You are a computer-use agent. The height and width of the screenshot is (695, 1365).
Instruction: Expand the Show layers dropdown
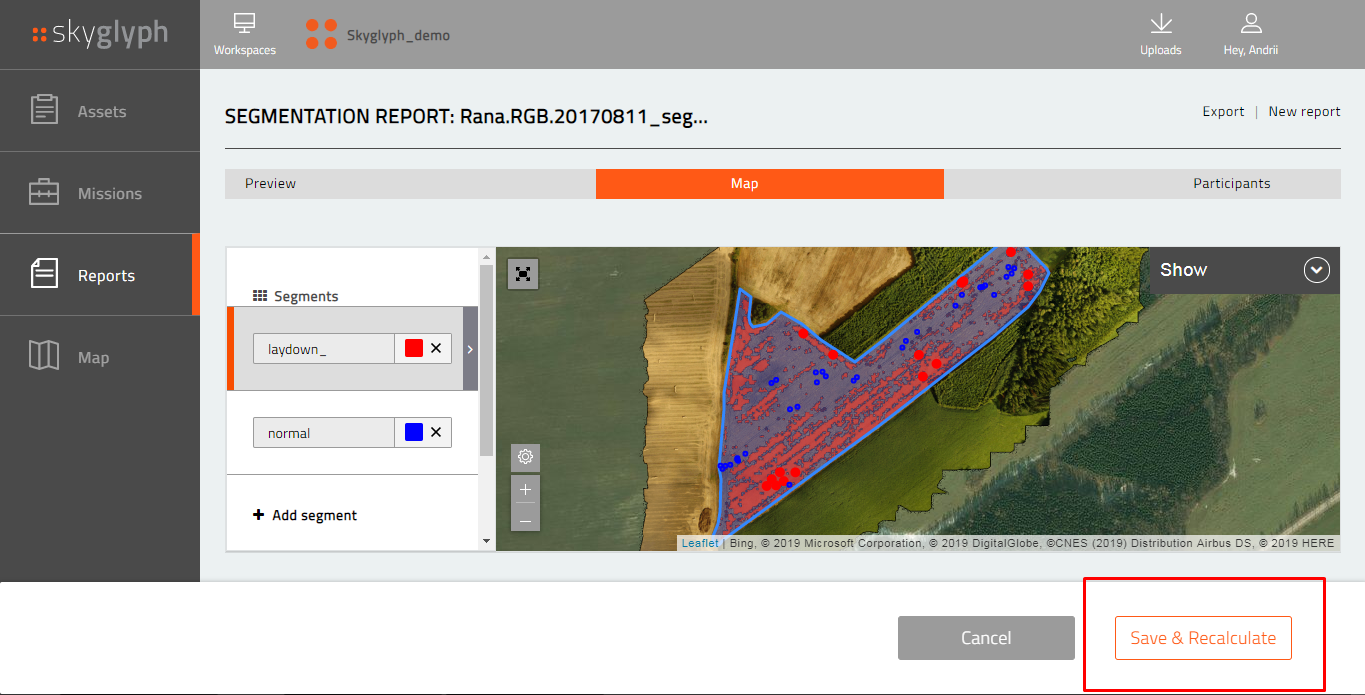tap(1317, 270)
